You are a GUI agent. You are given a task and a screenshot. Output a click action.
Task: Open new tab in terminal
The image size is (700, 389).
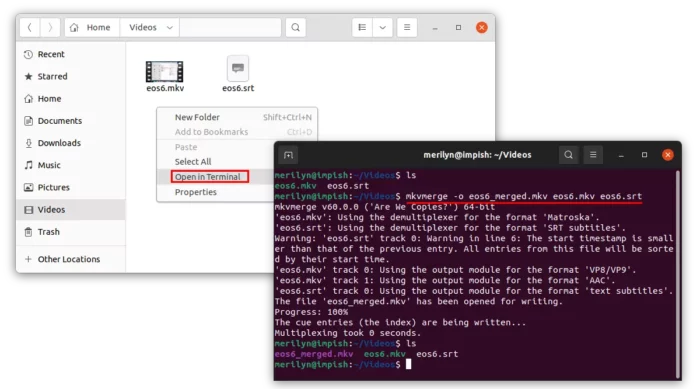(x=288, y=155)
